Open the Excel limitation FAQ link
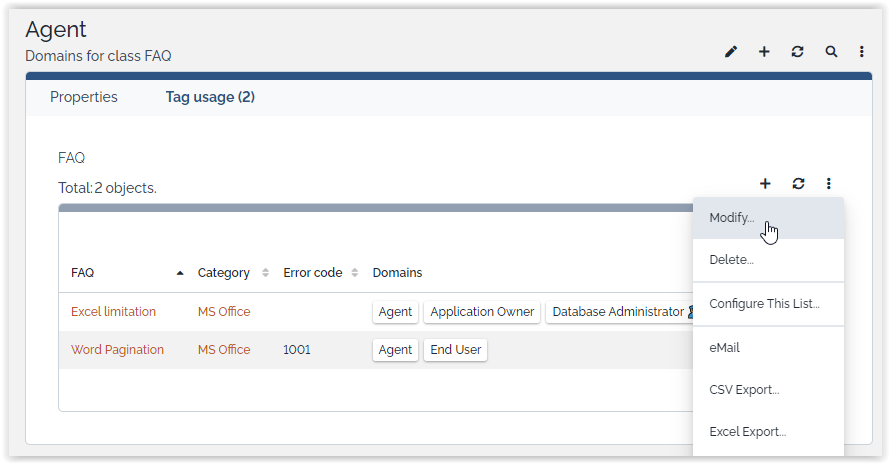The width and height of the screenshot is (890, 464). [x=113, y=312]
